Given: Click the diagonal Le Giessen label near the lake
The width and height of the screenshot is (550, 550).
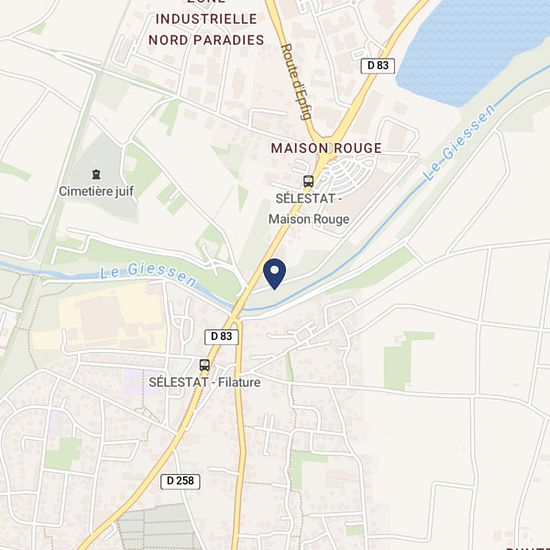Looking at the screenshot, I should click(460, 142).
